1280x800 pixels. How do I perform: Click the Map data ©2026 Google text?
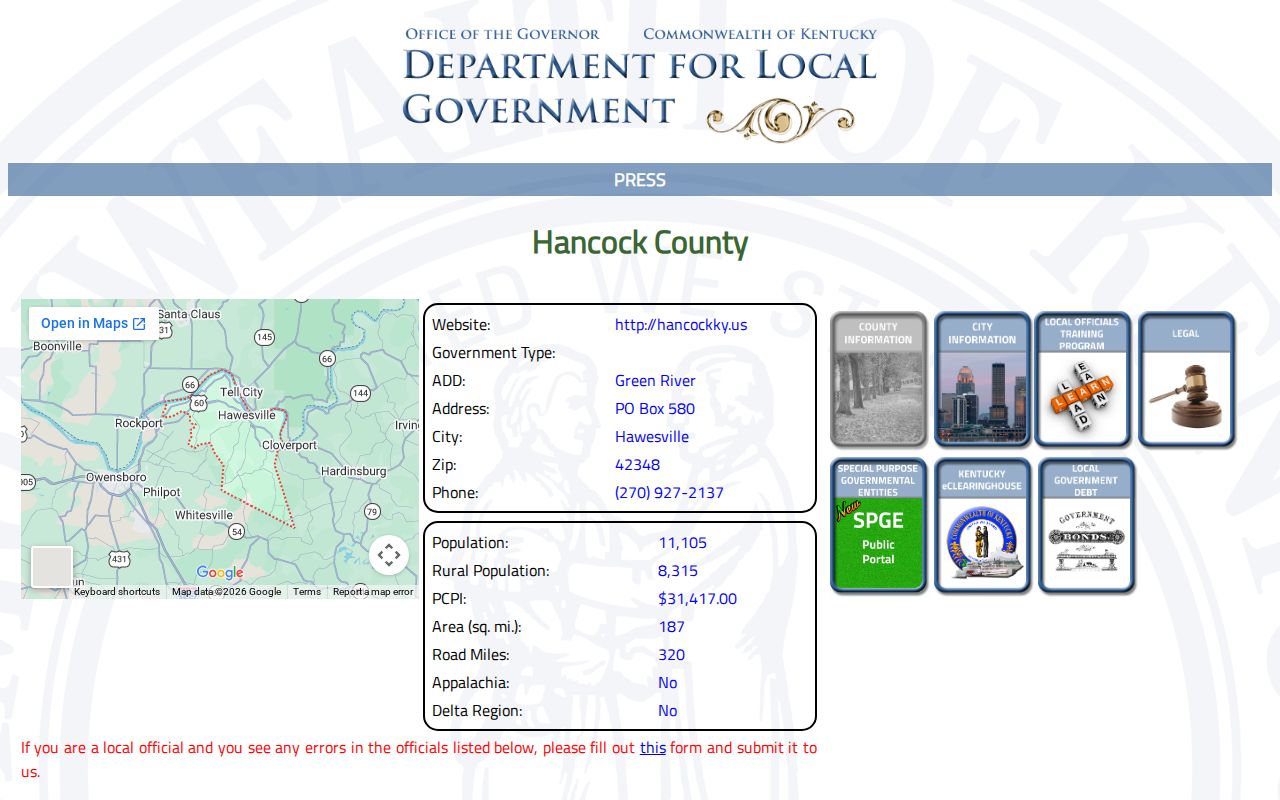(226, 592)
